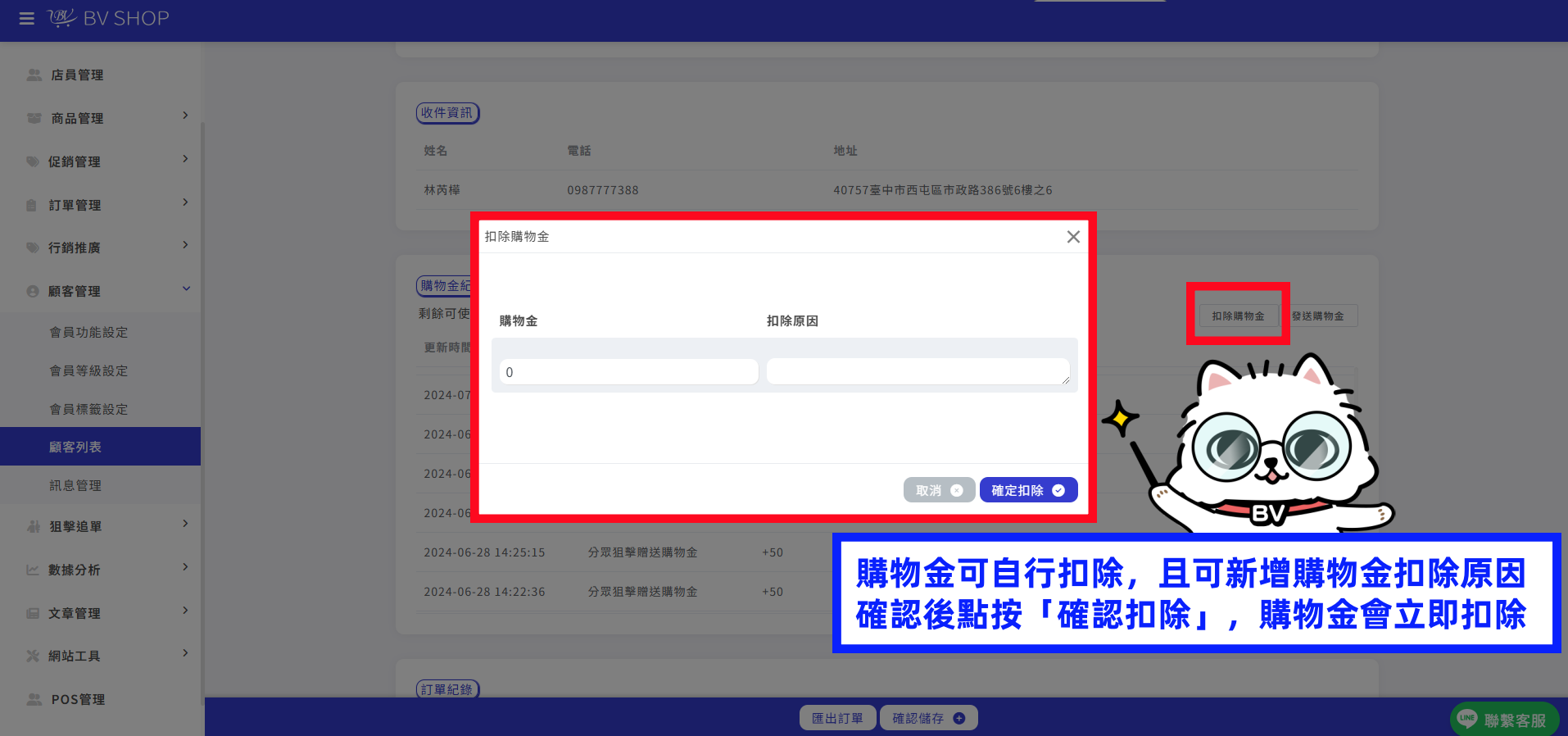Click the BV SHOP logo
The image size is (1568, 736).
click(108, 18)
